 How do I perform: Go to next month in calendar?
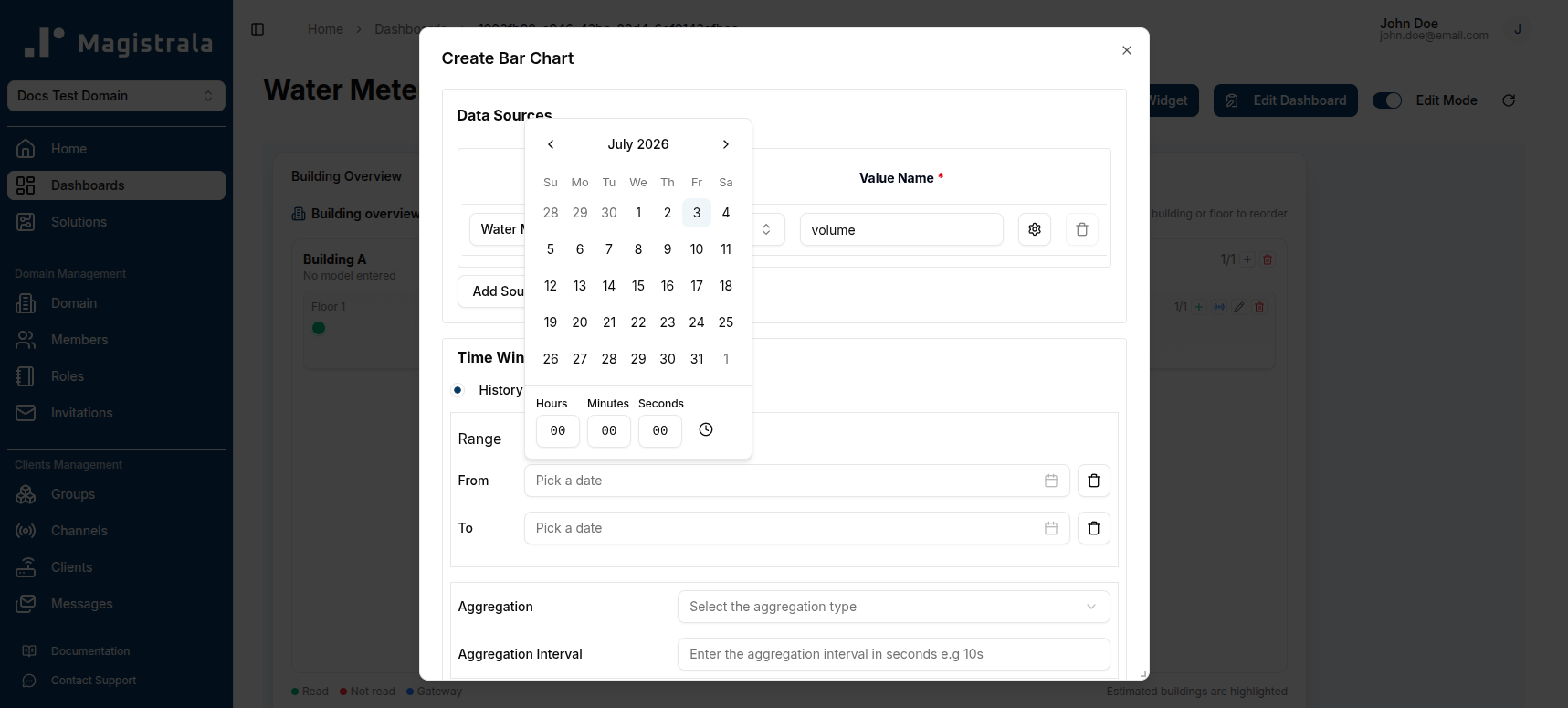726,144
